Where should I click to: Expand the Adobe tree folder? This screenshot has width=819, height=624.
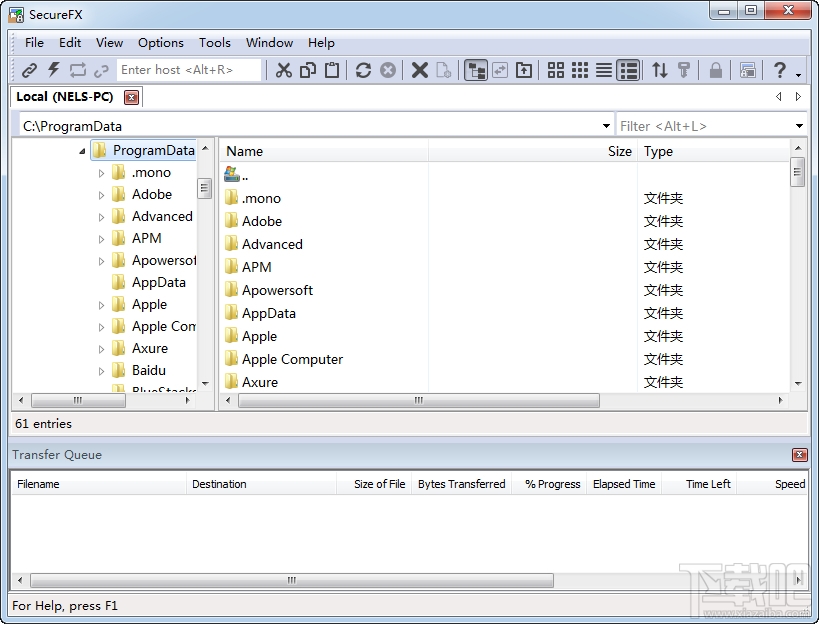tap(101, 195)
